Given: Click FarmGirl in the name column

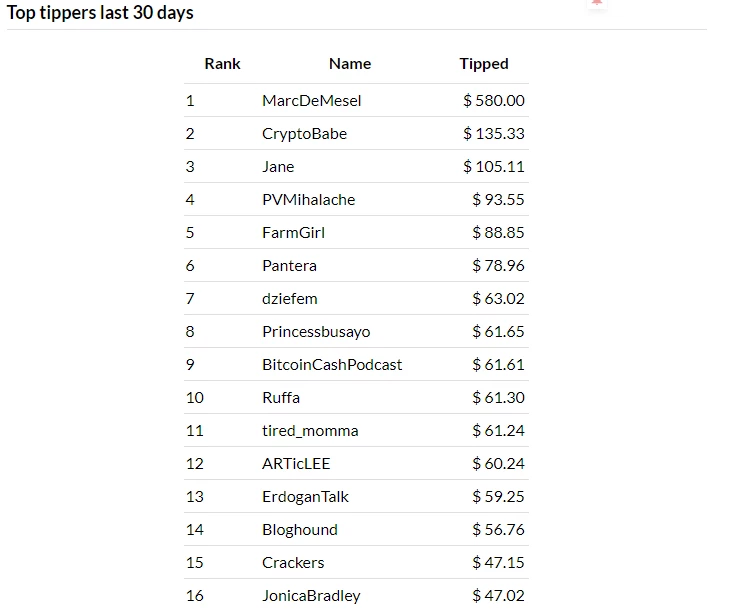Looking at the screenshot, I should coord(294,233).
